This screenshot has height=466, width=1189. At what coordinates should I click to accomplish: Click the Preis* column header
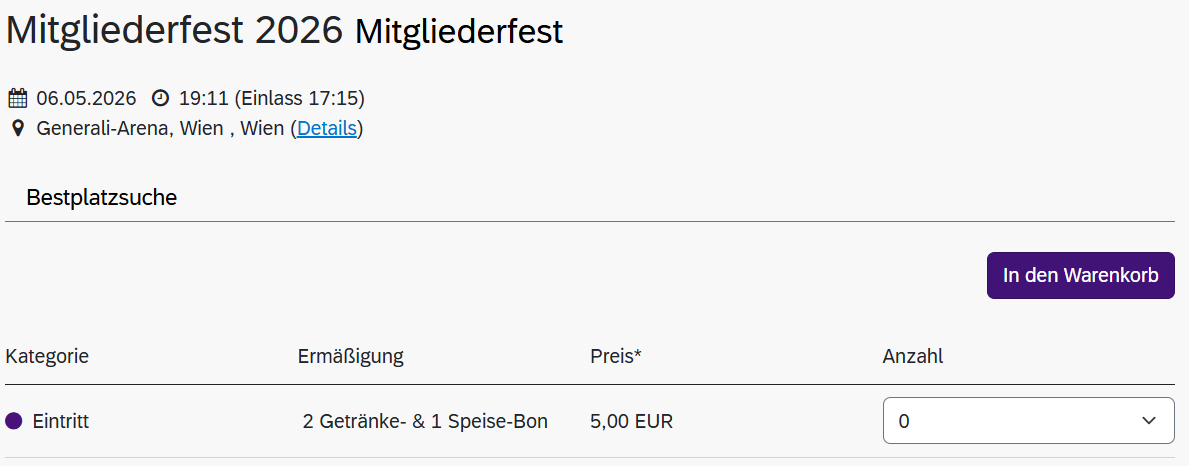615,356
